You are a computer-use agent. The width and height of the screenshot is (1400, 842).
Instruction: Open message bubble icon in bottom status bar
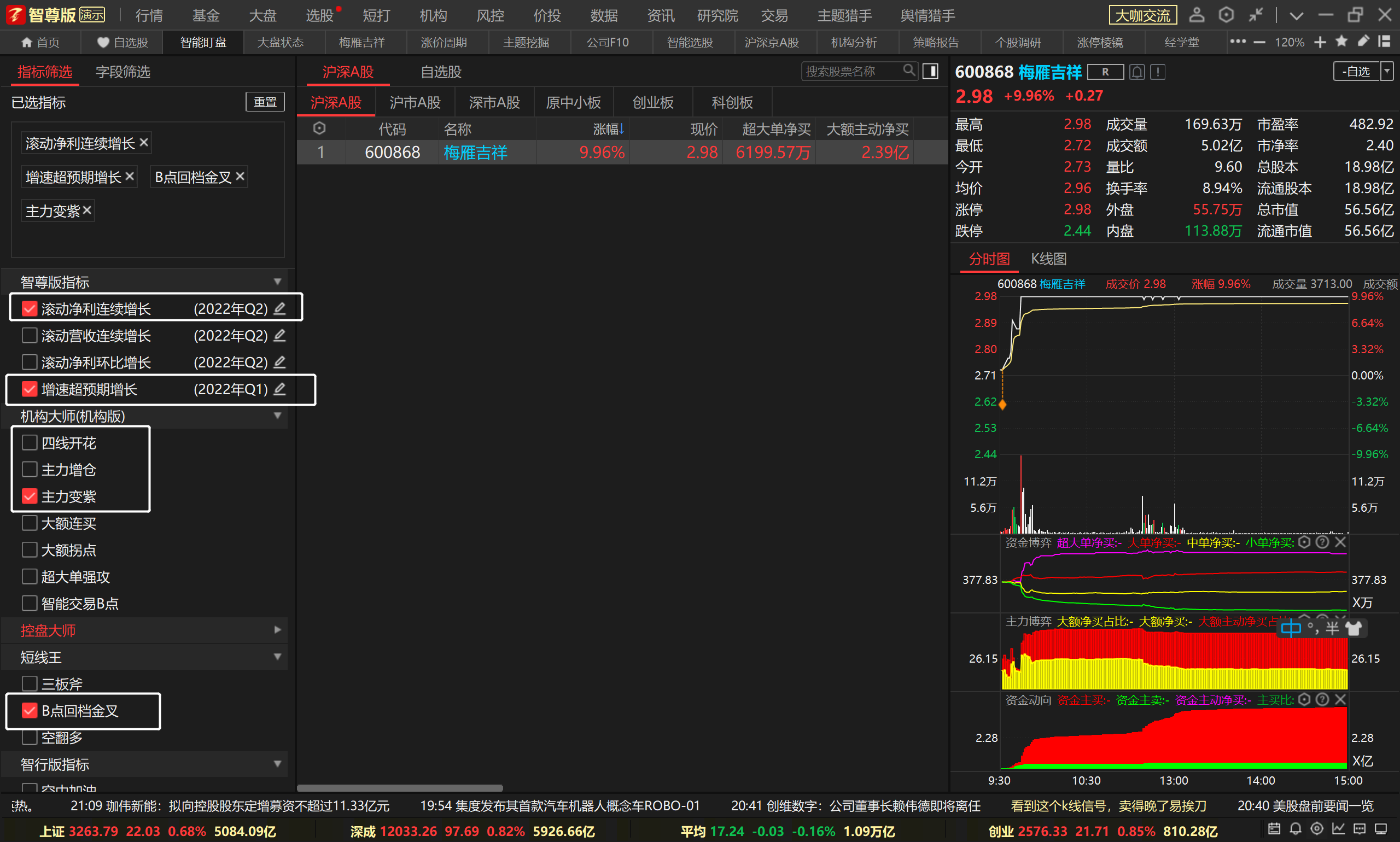pyautogui.click(x=1360, y=829)
